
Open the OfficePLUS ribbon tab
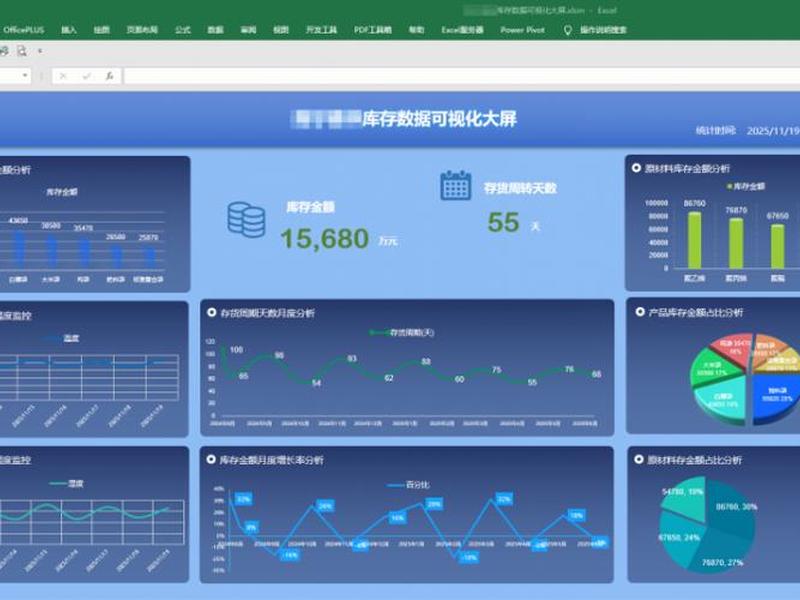23,30
